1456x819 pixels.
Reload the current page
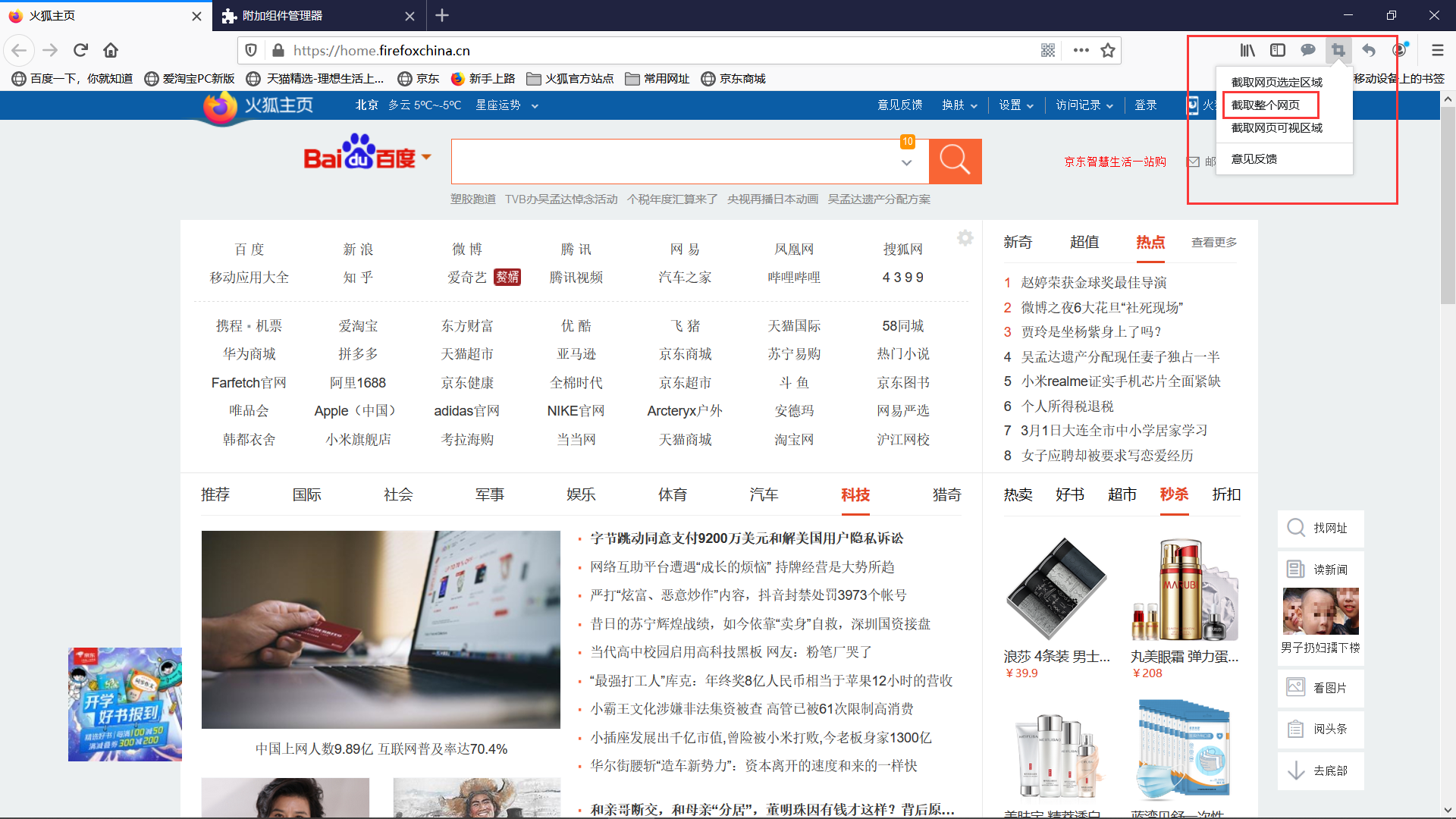coord(80,50)
